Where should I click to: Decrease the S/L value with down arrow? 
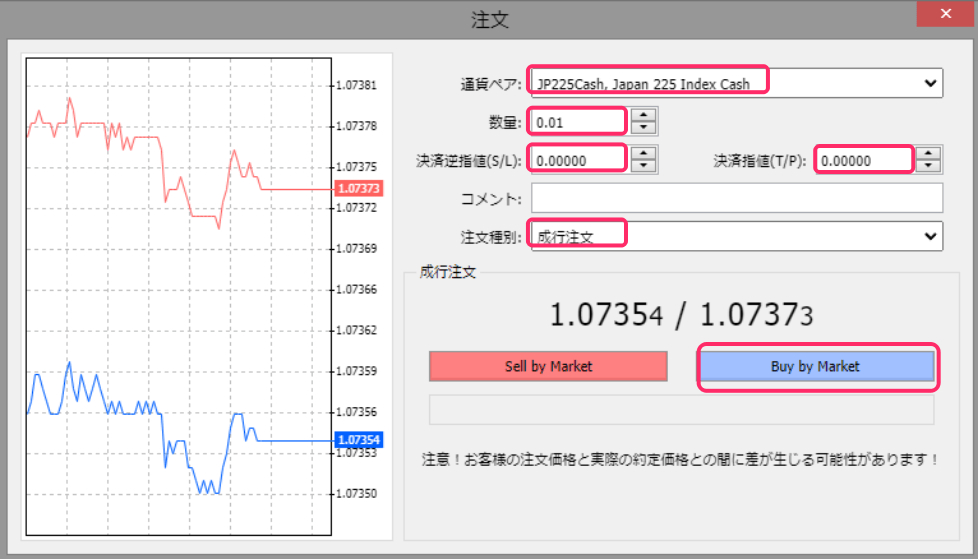point(644,167)
